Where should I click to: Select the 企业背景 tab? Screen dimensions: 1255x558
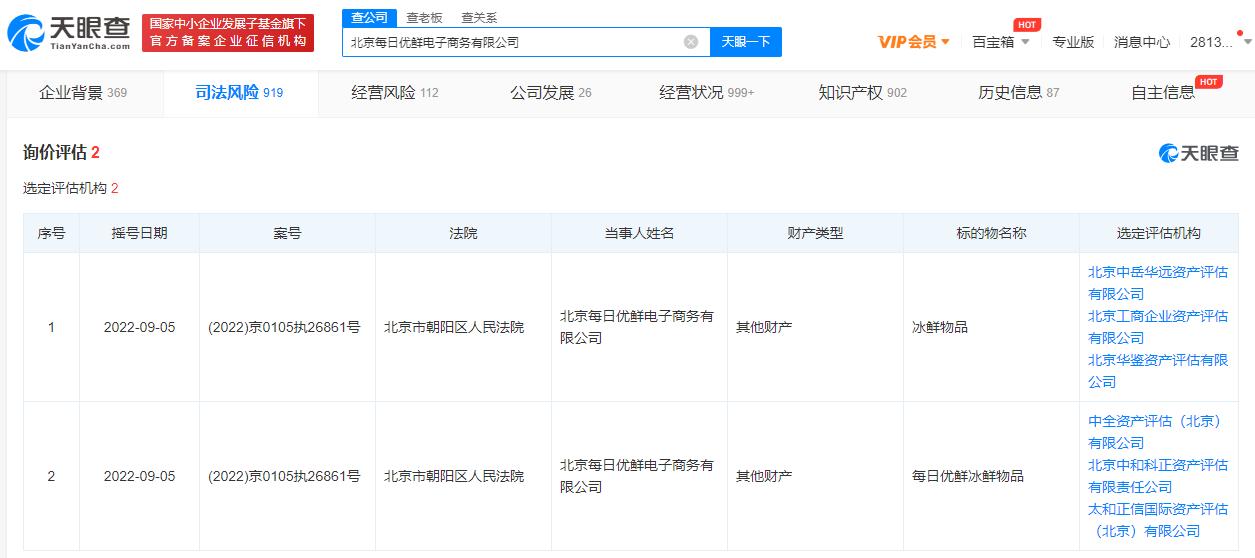pyautogui.click(x=83, y=93)
